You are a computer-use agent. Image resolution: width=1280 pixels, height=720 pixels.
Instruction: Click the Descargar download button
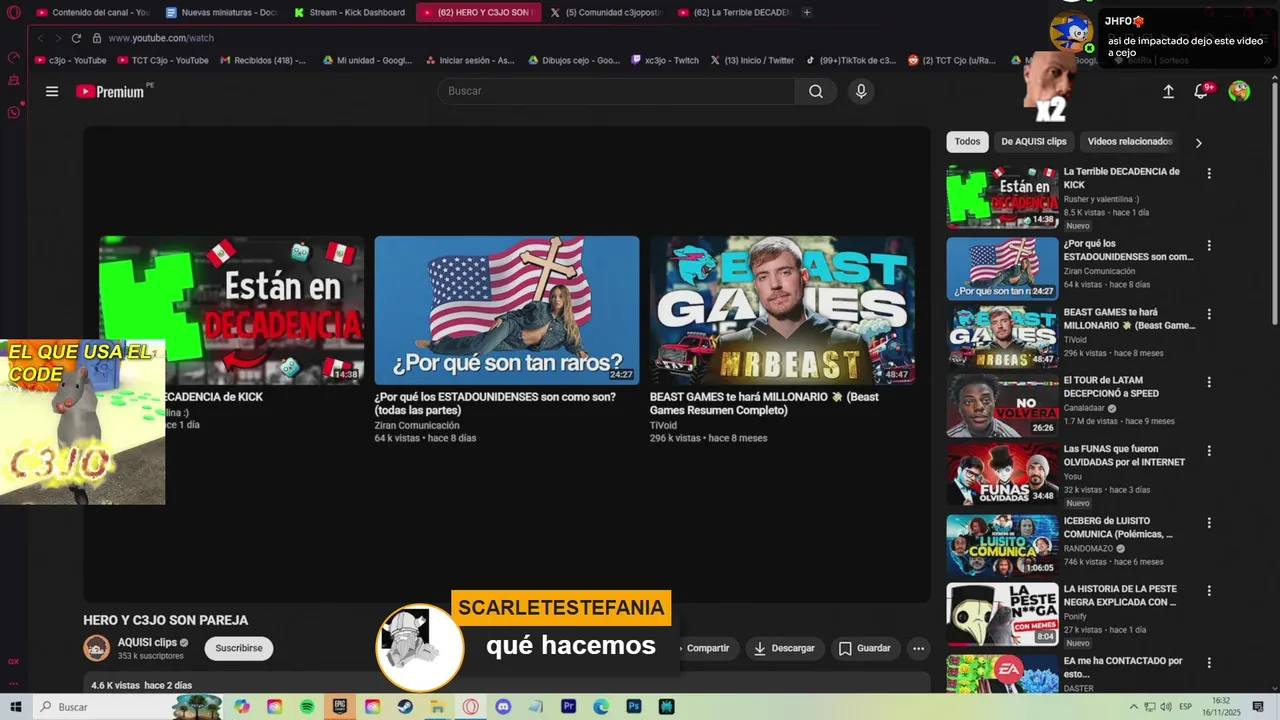pyautogui.click(x=784, y=648)
